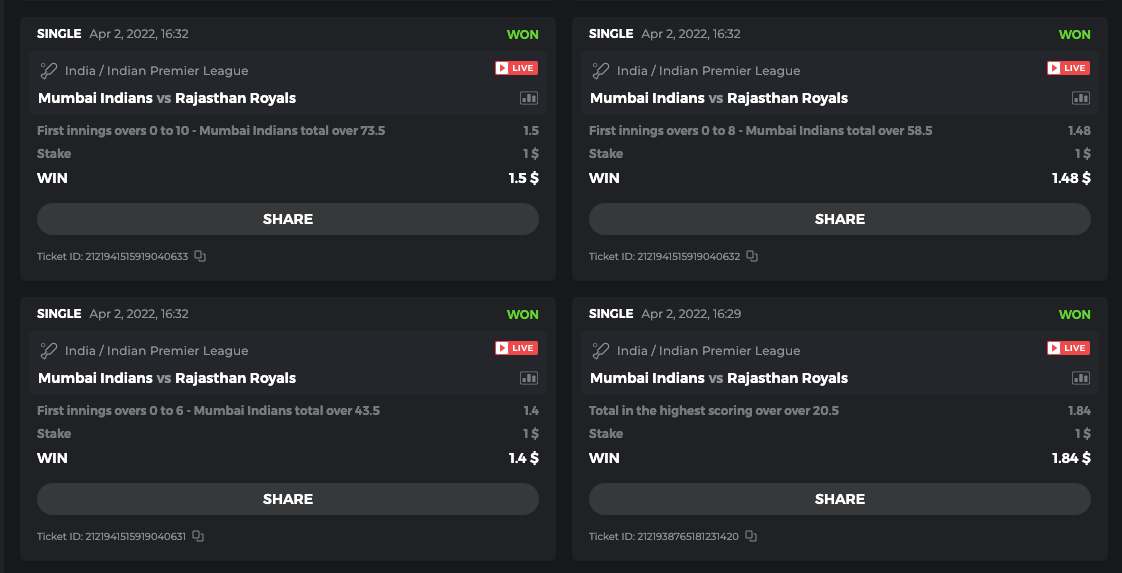Share the 1.48 $ winning bet
Screen dimensions: 1122x573
(x=840, y=219)
